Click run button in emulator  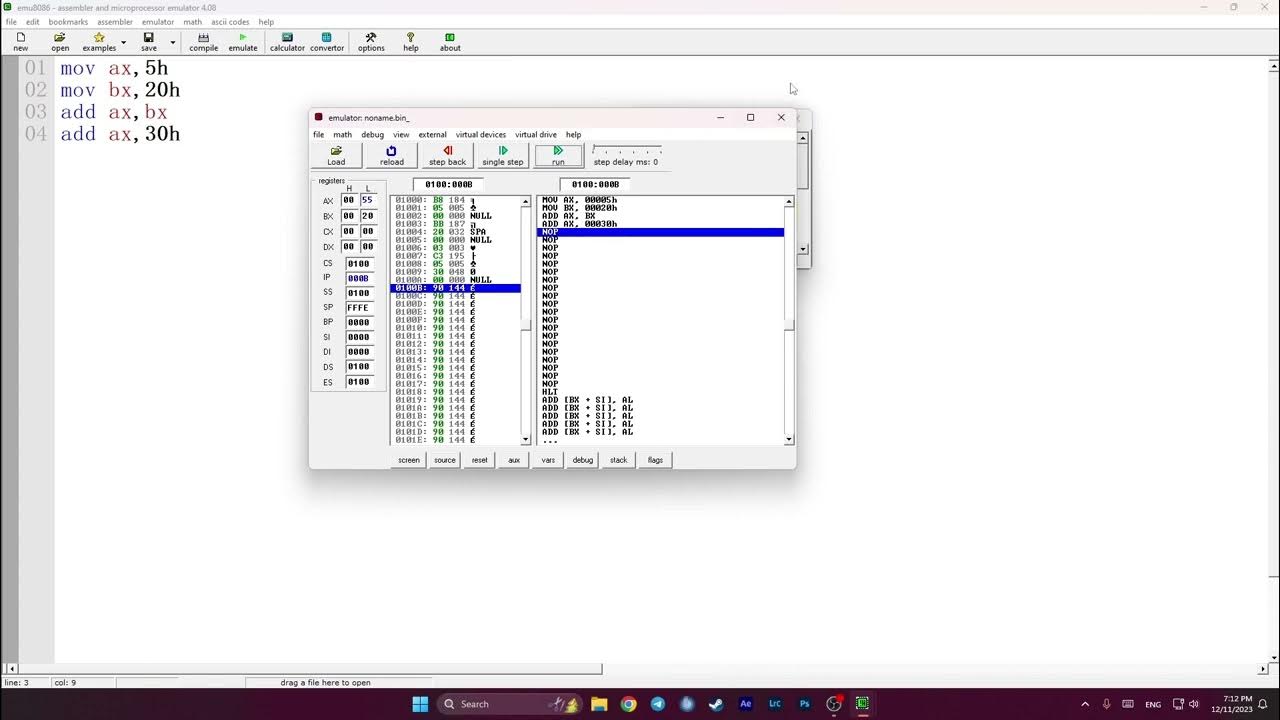(x=558, y=155)
